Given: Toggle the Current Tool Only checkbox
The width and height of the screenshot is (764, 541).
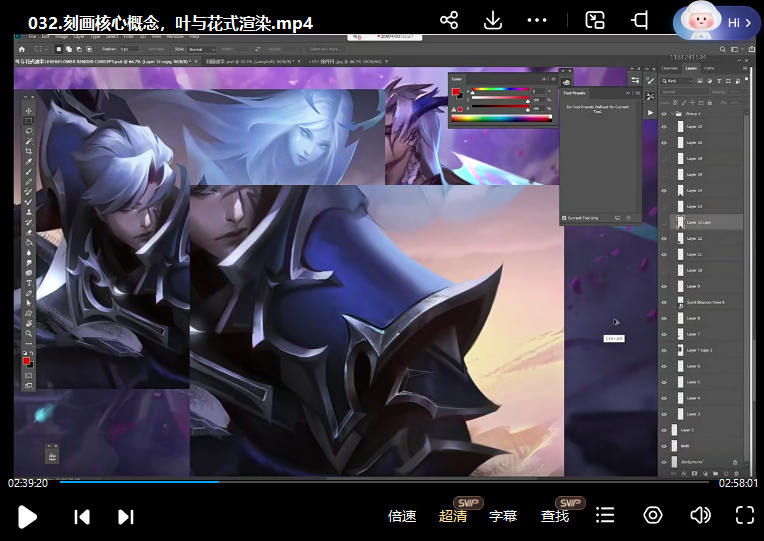Looking at the screenshot, I should tap(566, 217).
